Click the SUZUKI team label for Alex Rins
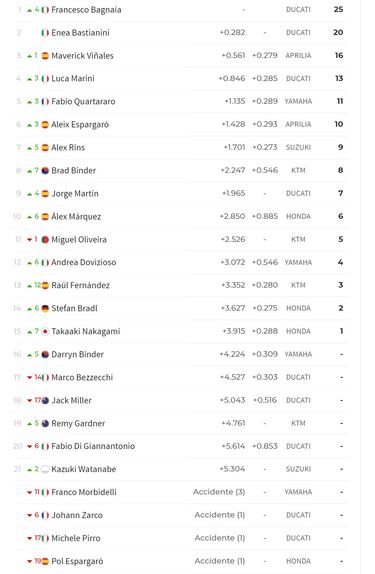 click(x=298, y=148)
